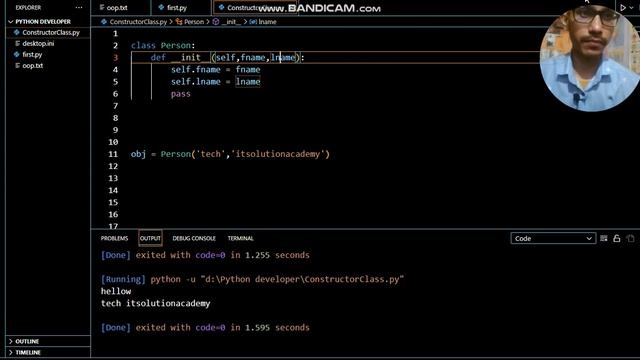Switch to the first.py editor tab
The width and height of the screenshot is (640, 360).
(x=177, y=8)
